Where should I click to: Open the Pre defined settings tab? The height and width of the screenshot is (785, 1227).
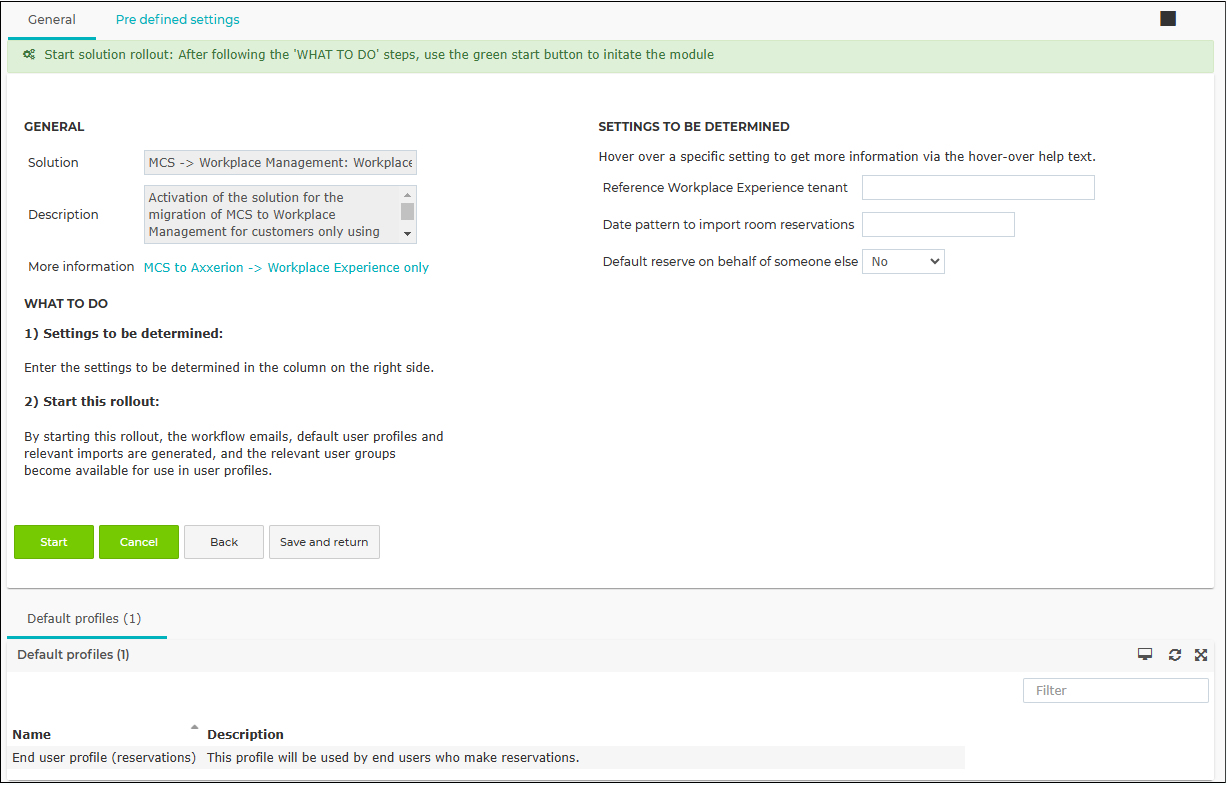click(x=178, y=19)
